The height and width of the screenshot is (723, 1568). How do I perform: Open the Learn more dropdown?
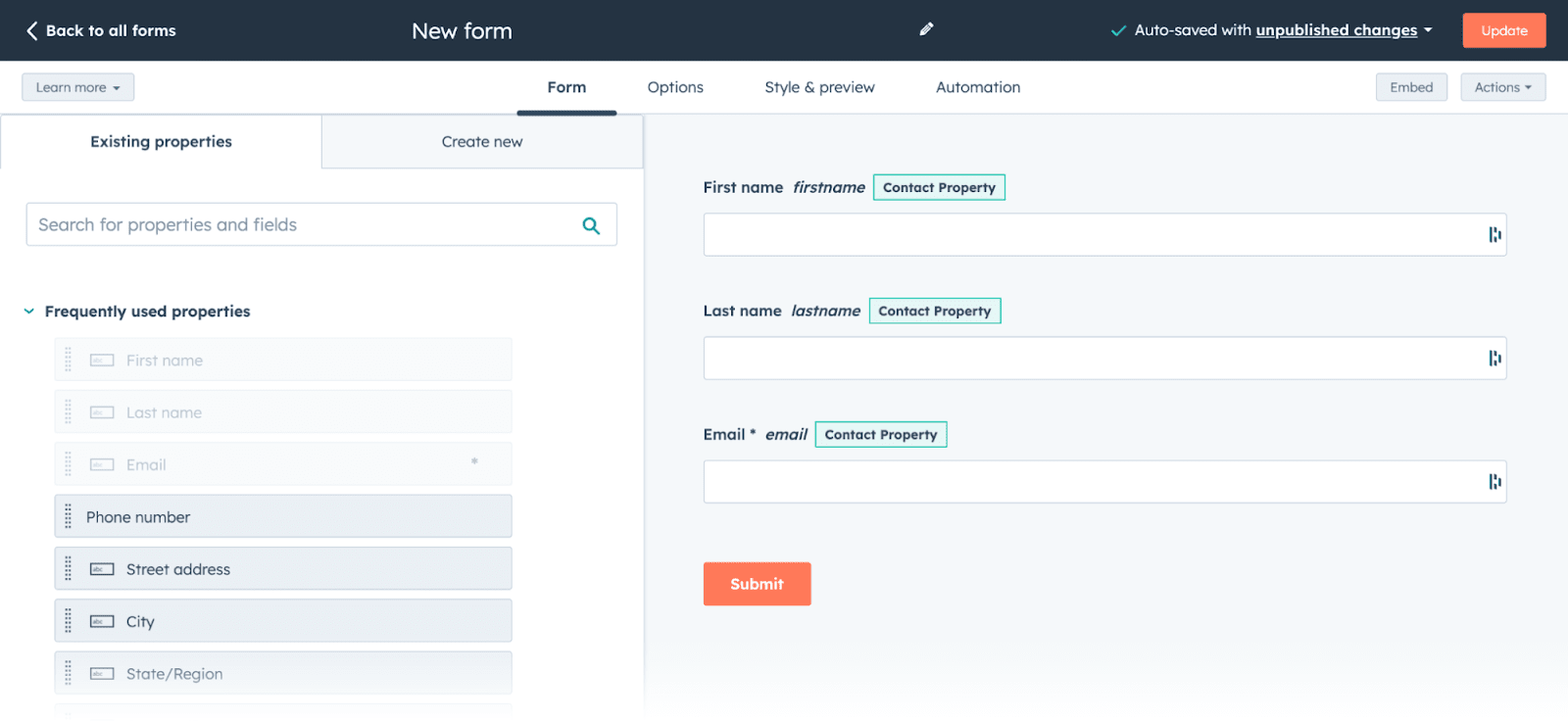pos(78,87)
